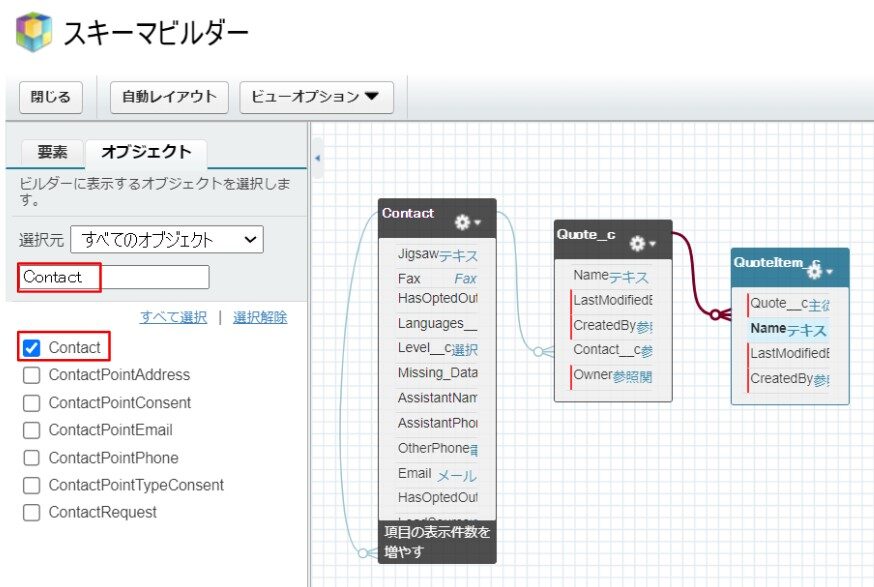Click the Languages__ field in Contact
This screenshot has width=874, height=587.
click(437, 323)
